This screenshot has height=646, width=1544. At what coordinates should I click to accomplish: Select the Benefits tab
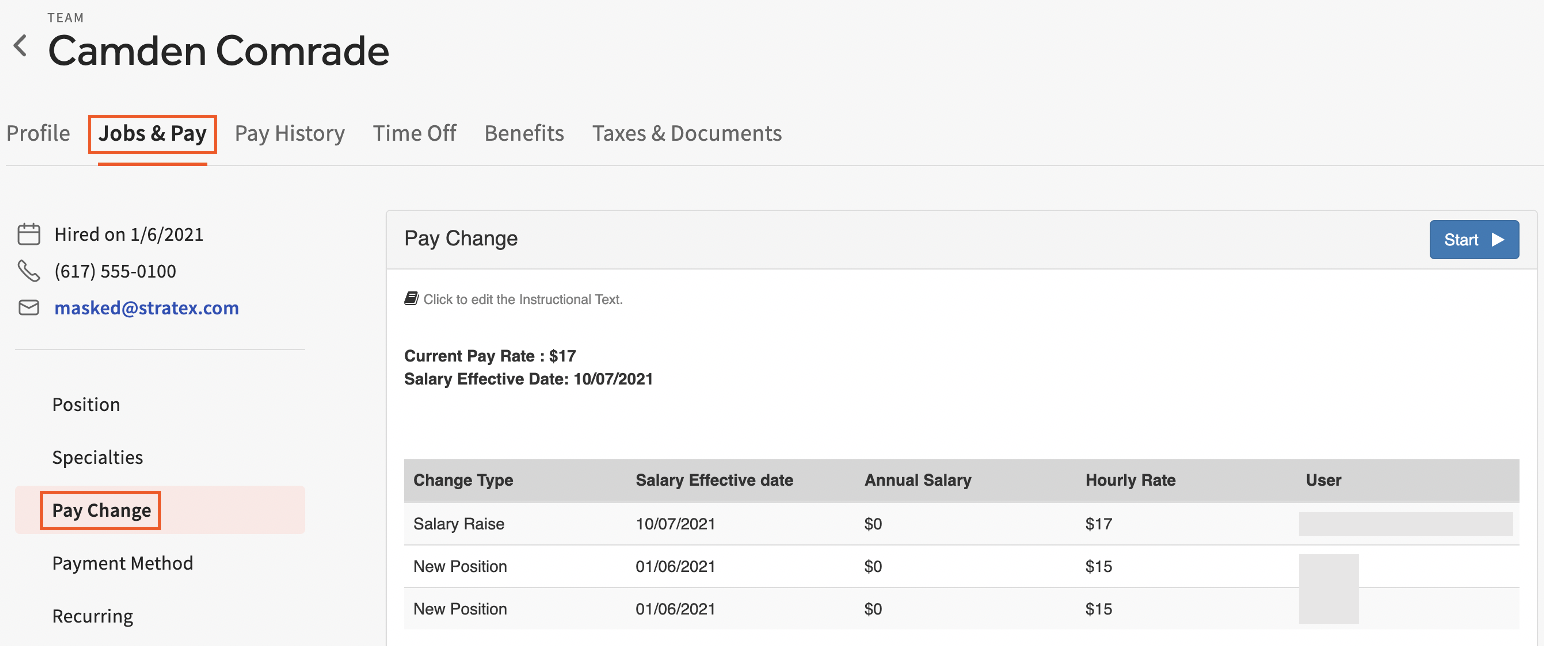(x=524, y=133)
